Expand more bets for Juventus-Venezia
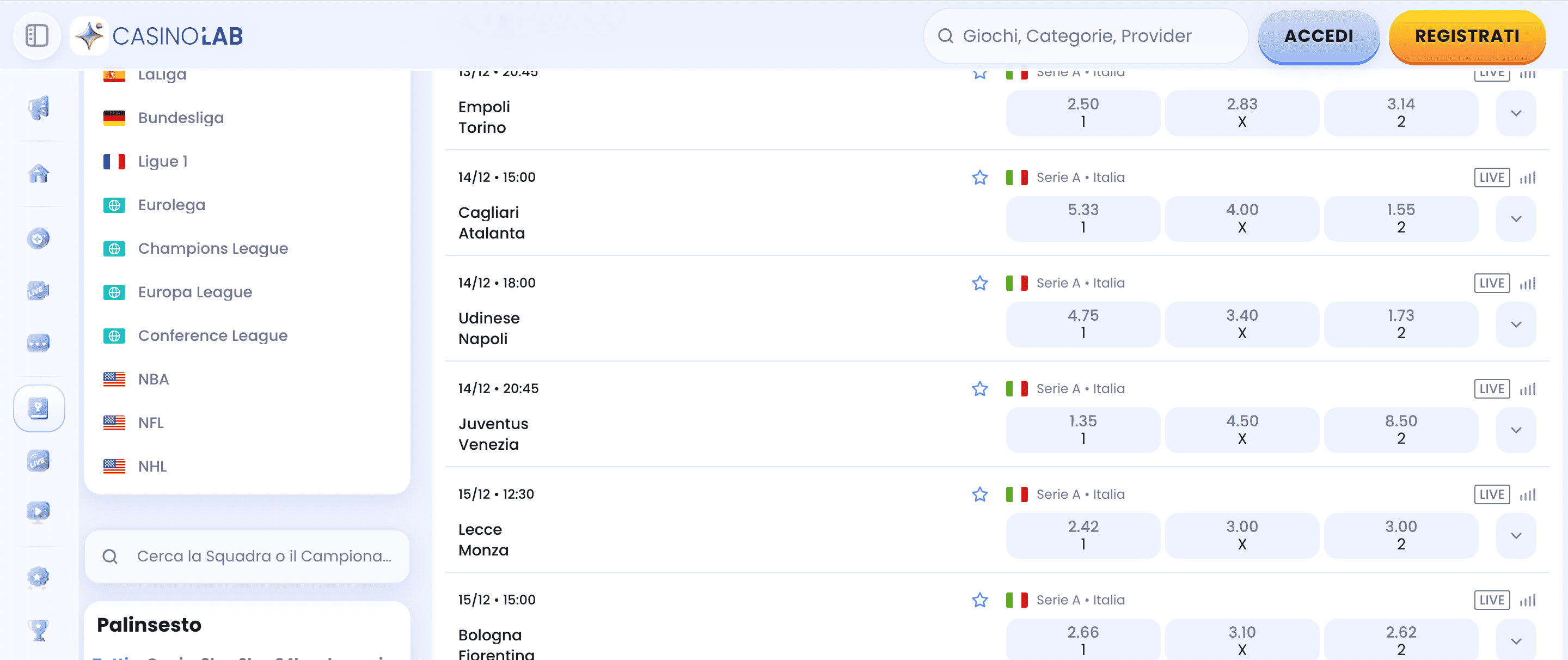The height and width of the screenshot is (660, 1568). pos(1516,430)
